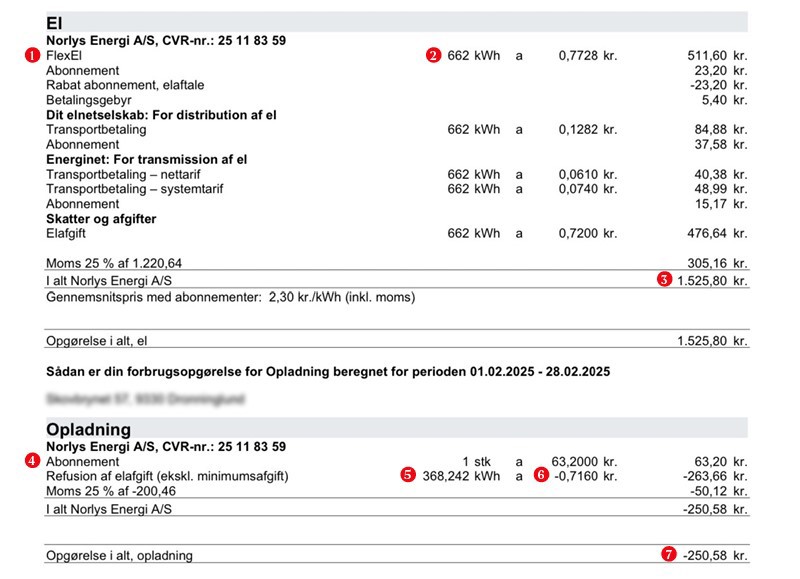The image size is (800, 579).
Task: Click red marker 6 by -0,7160 kr.
Action: tap(541, 475)
